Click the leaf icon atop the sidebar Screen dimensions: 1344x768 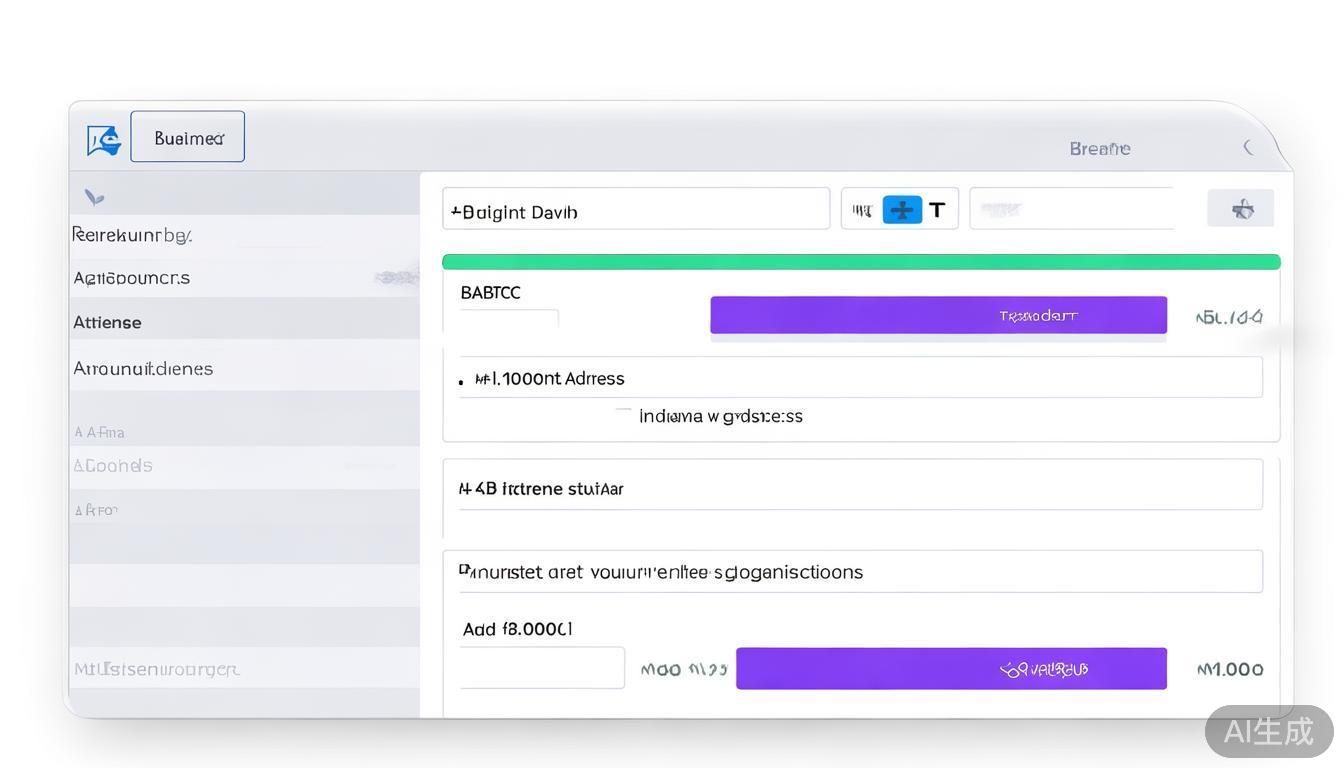point(95,197)
